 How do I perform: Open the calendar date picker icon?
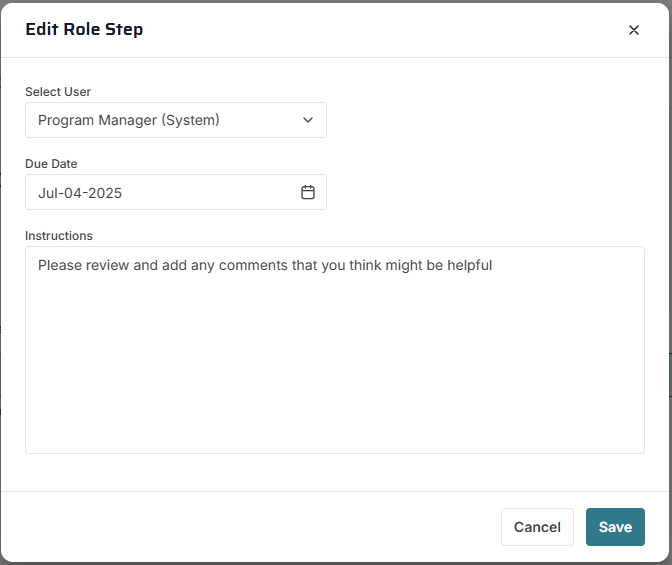(x=308, y=192)
